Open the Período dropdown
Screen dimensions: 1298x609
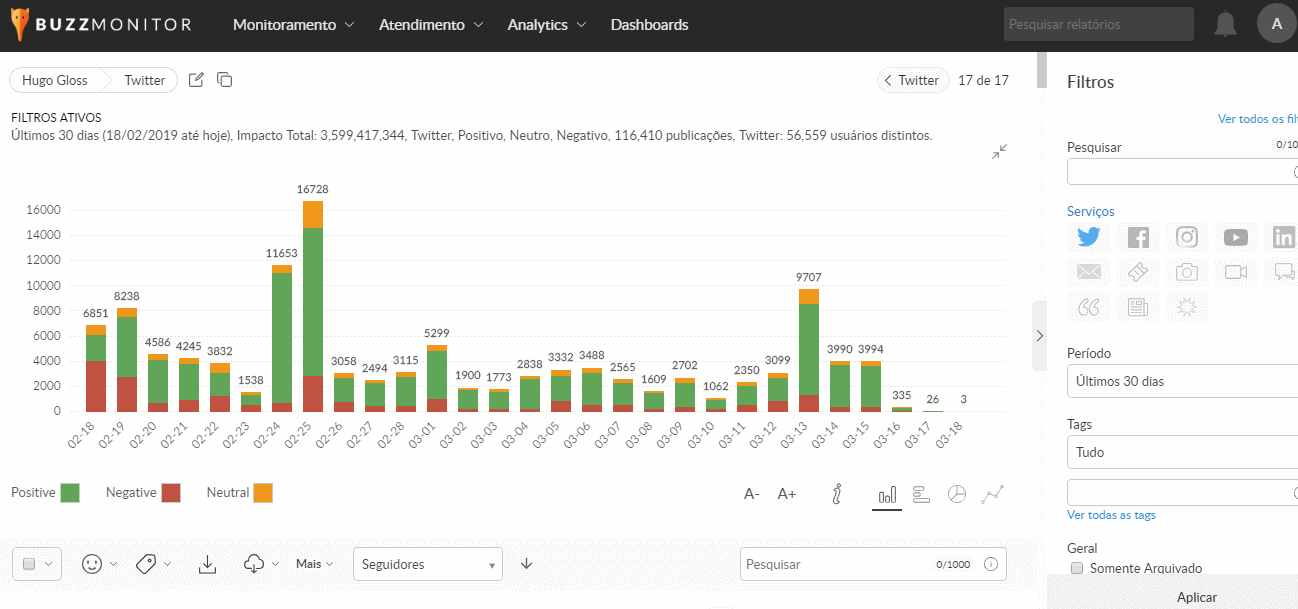(1180, 381)
